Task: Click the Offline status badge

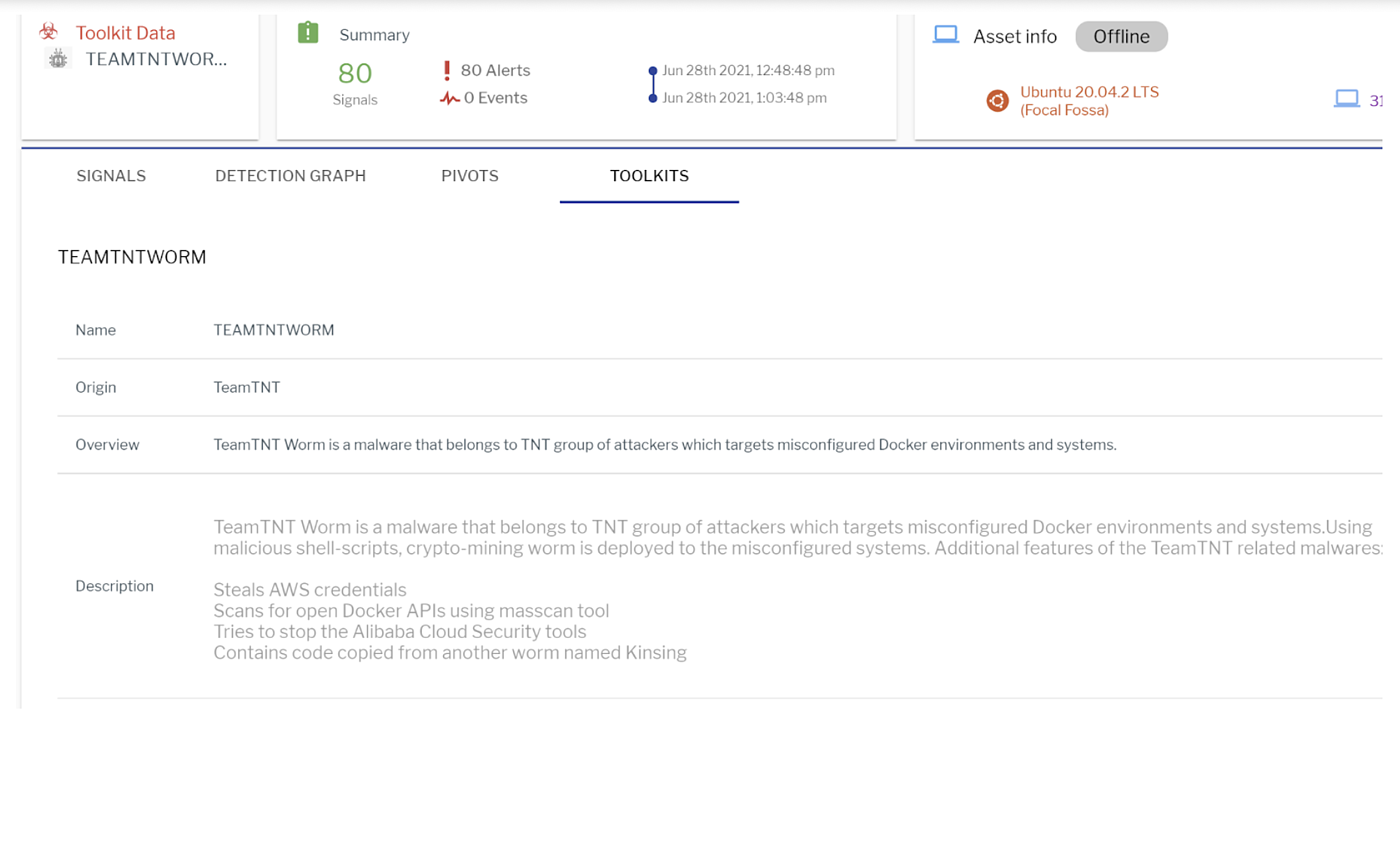Action: (1121, 37)
